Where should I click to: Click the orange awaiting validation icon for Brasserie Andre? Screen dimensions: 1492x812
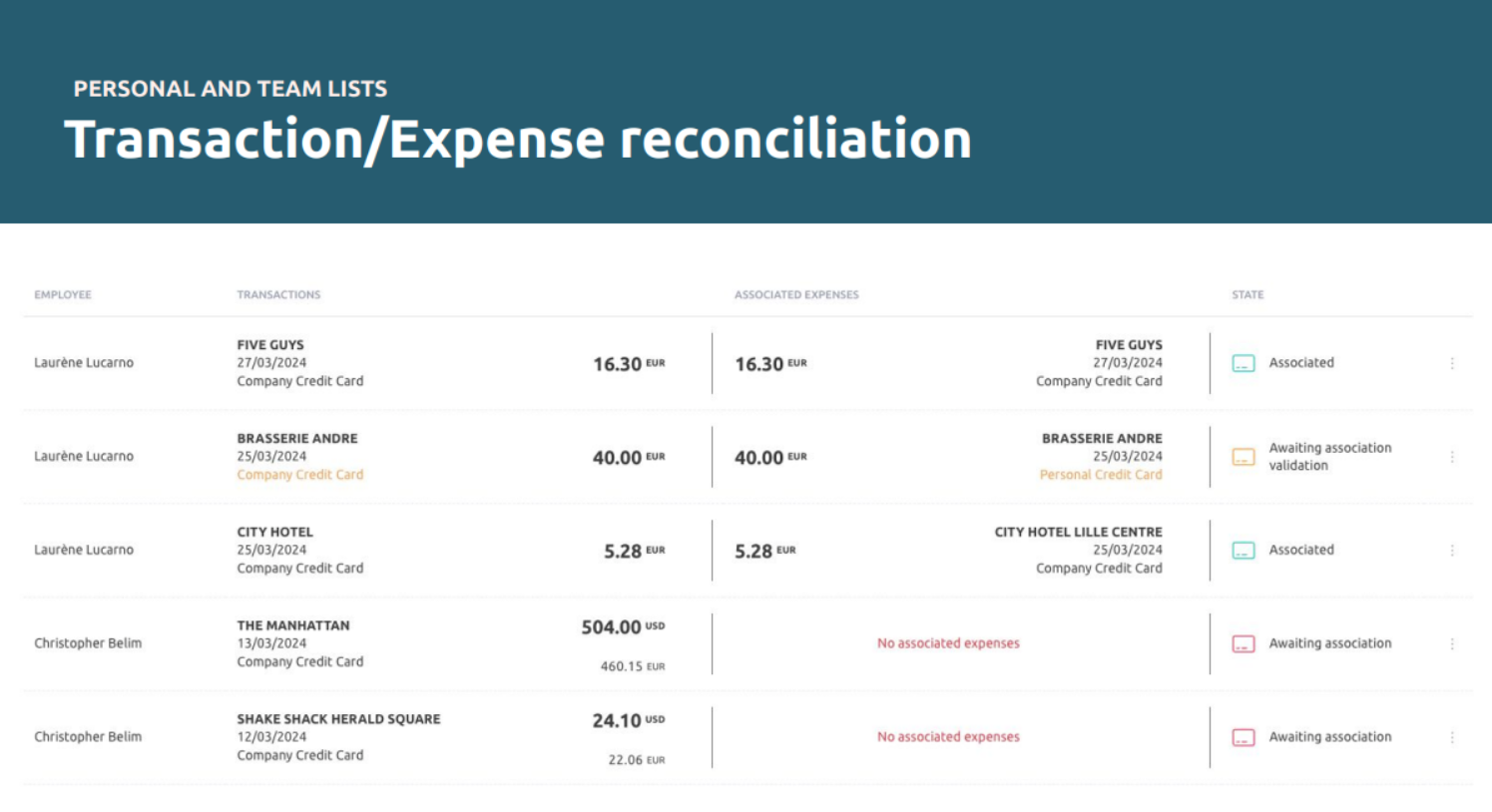coord(1243,457)
